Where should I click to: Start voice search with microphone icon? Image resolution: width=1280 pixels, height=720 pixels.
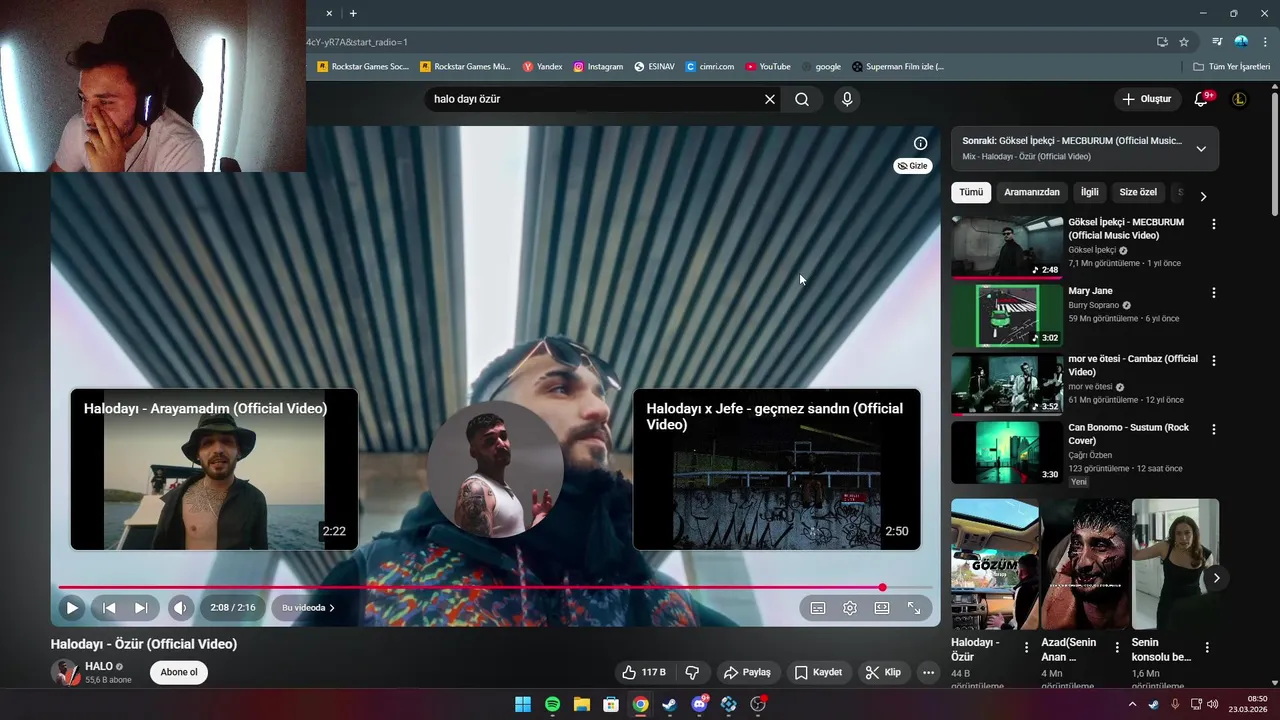pyautogui.click(x=847, y=99)
